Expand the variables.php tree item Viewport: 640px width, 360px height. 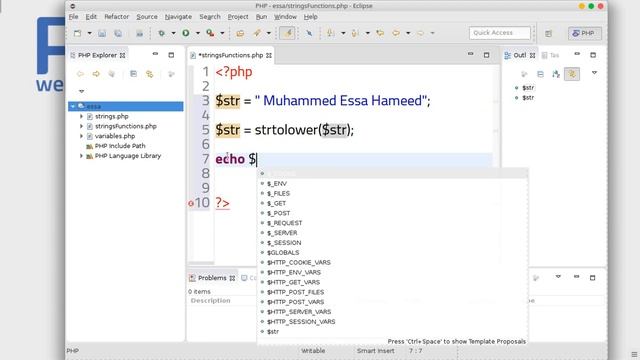coord(81,136)
